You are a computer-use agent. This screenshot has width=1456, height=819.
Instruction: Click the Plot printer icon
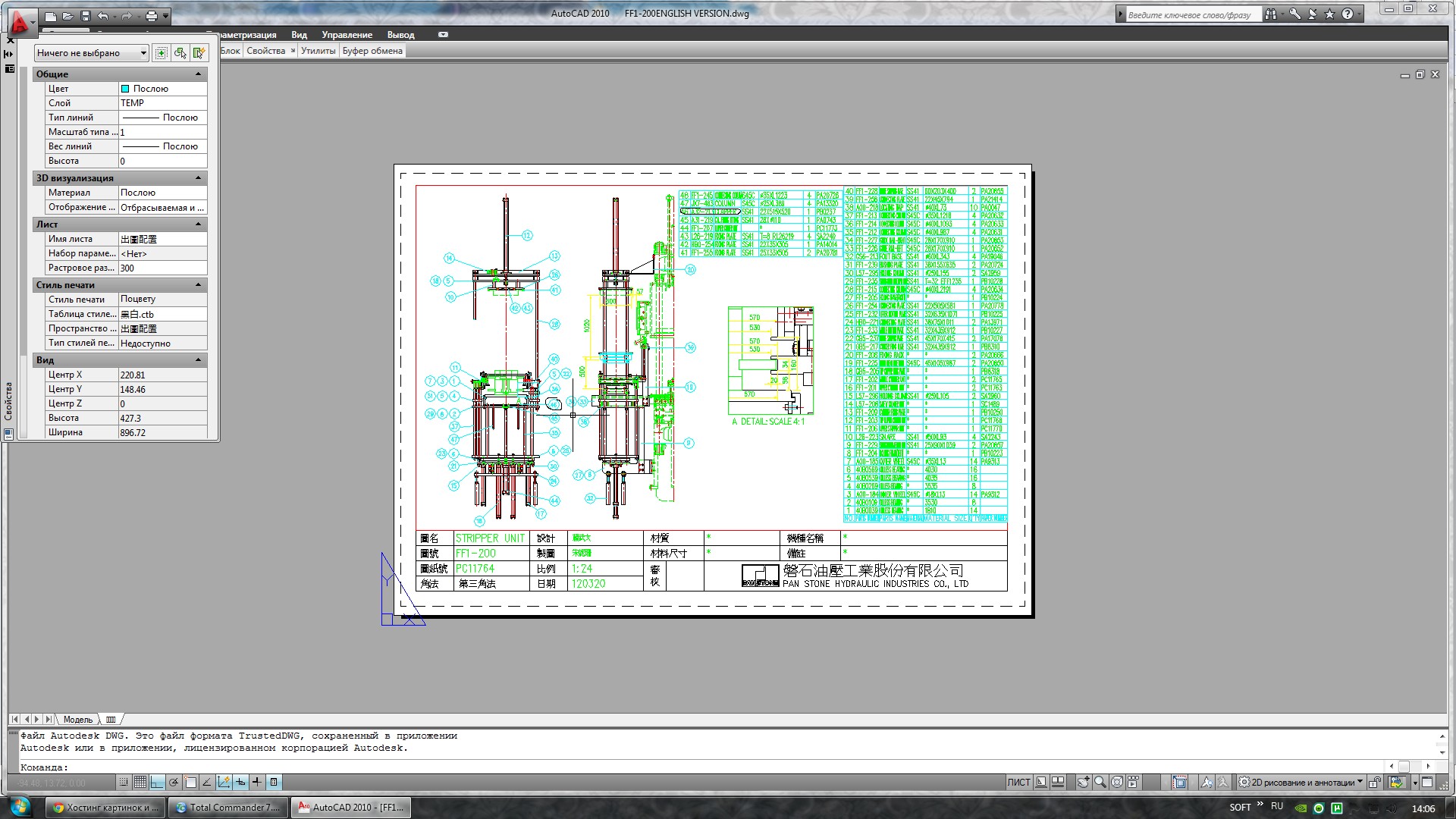click(152, 16)
